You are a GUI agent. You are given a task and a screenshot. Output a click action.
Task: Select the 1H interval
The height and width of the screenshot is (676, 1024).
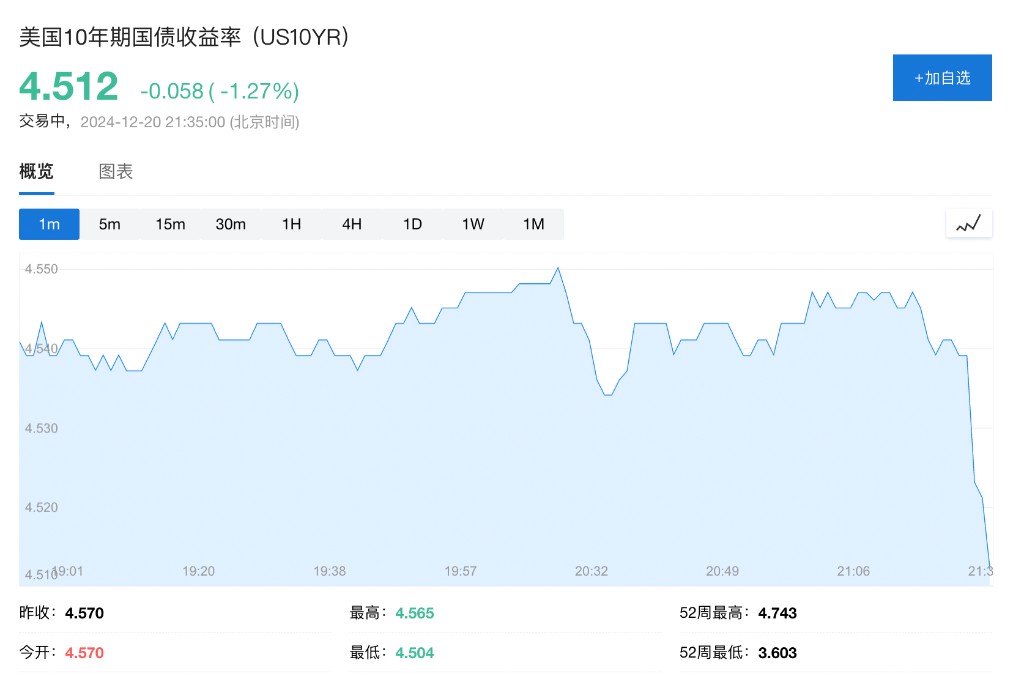[291, 224]
